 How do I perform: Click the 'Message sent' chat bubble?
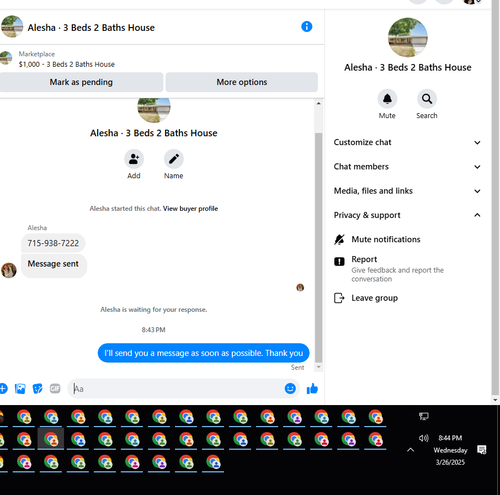53,265
